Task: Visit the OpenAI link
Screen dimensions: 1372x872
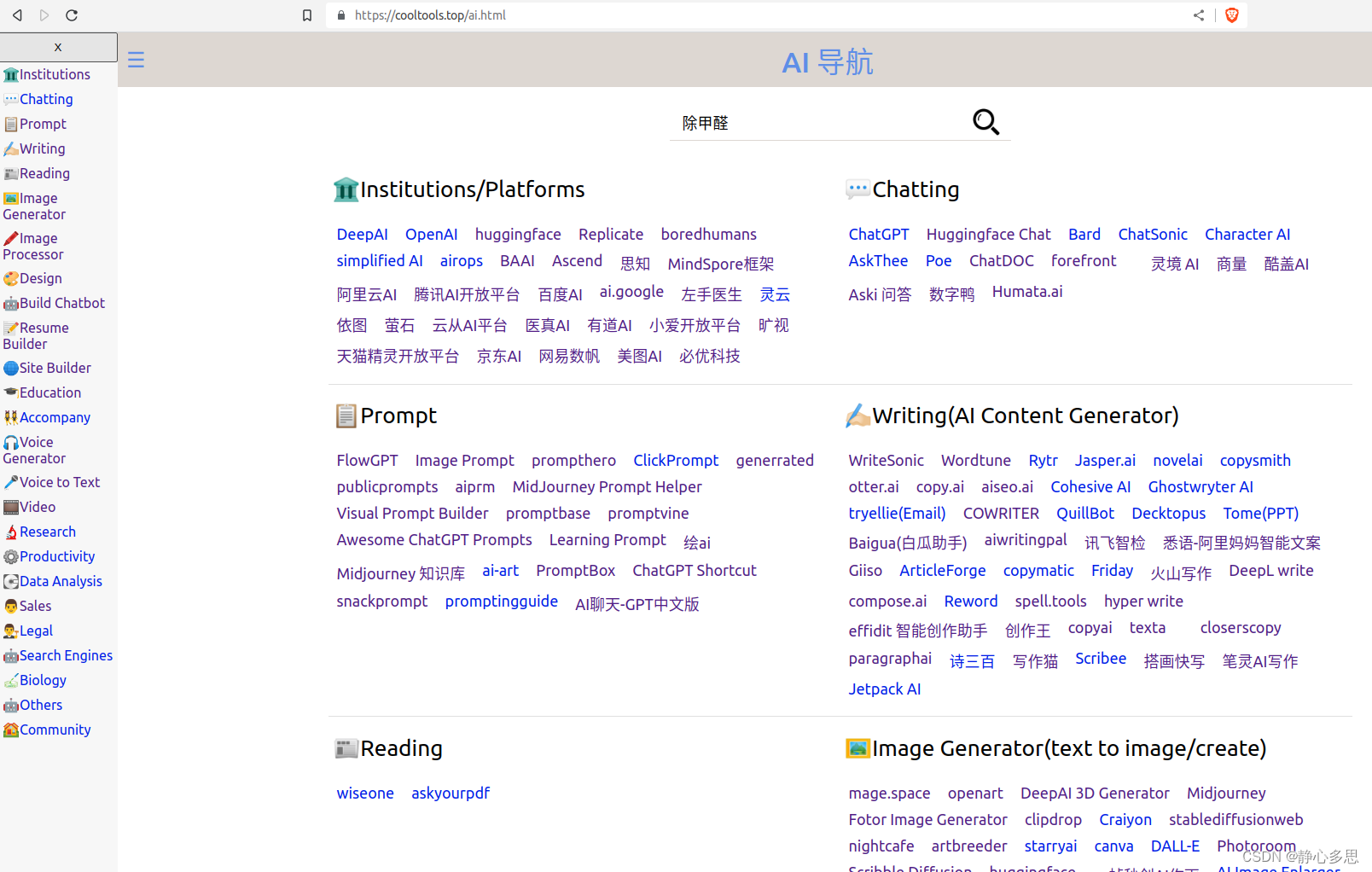Action: pyautogui.click(x=431, y=234)
